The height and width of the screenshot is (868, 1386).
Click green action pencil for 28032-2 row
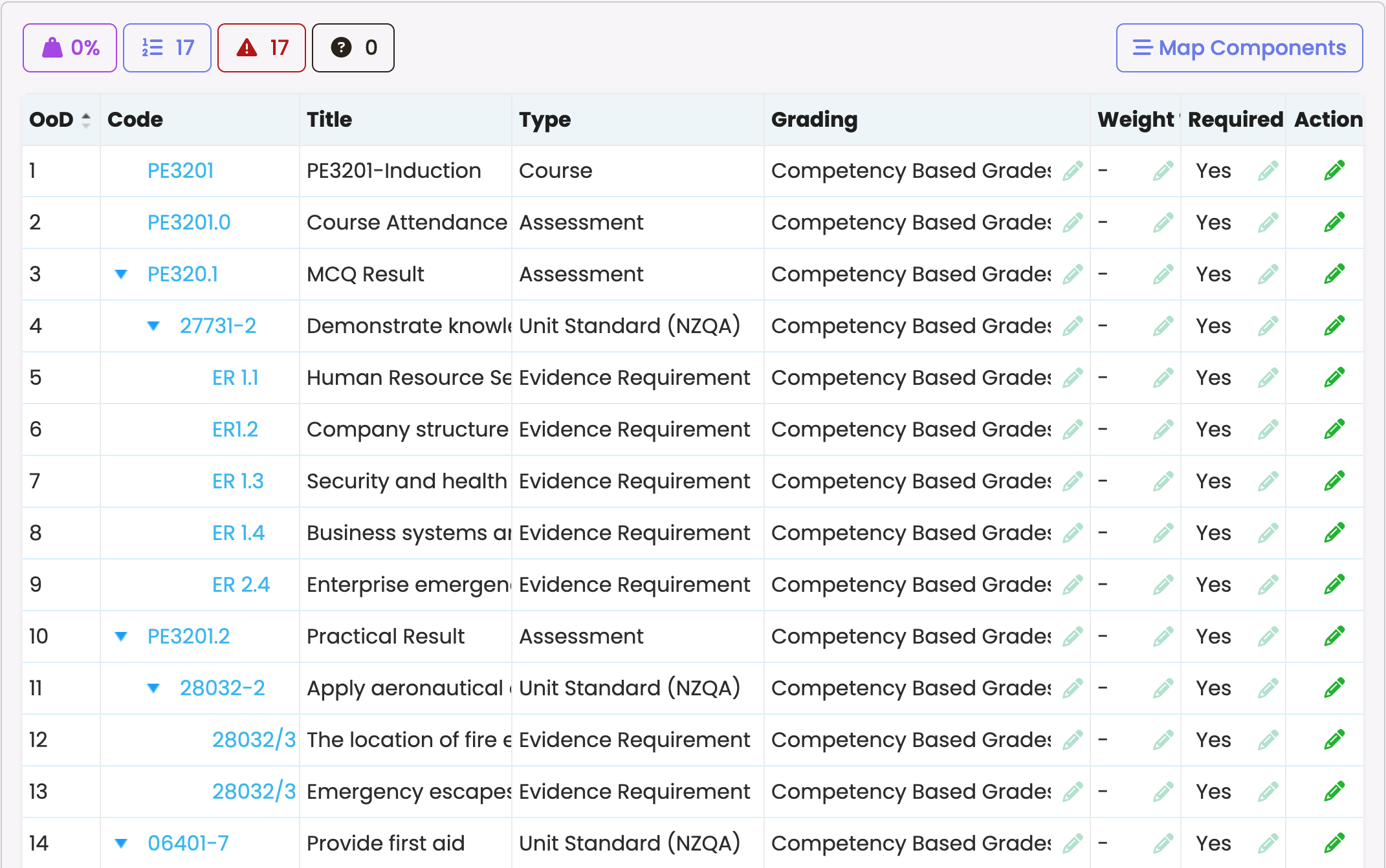tap(1334, 688)
